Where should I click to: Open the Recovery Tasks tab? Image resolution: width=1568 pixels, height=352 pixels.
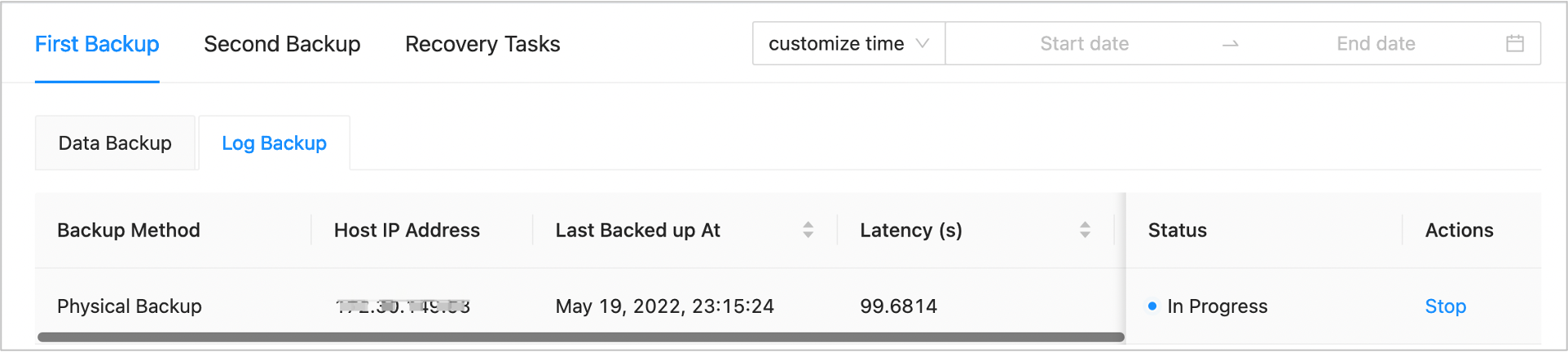[482, 44]
